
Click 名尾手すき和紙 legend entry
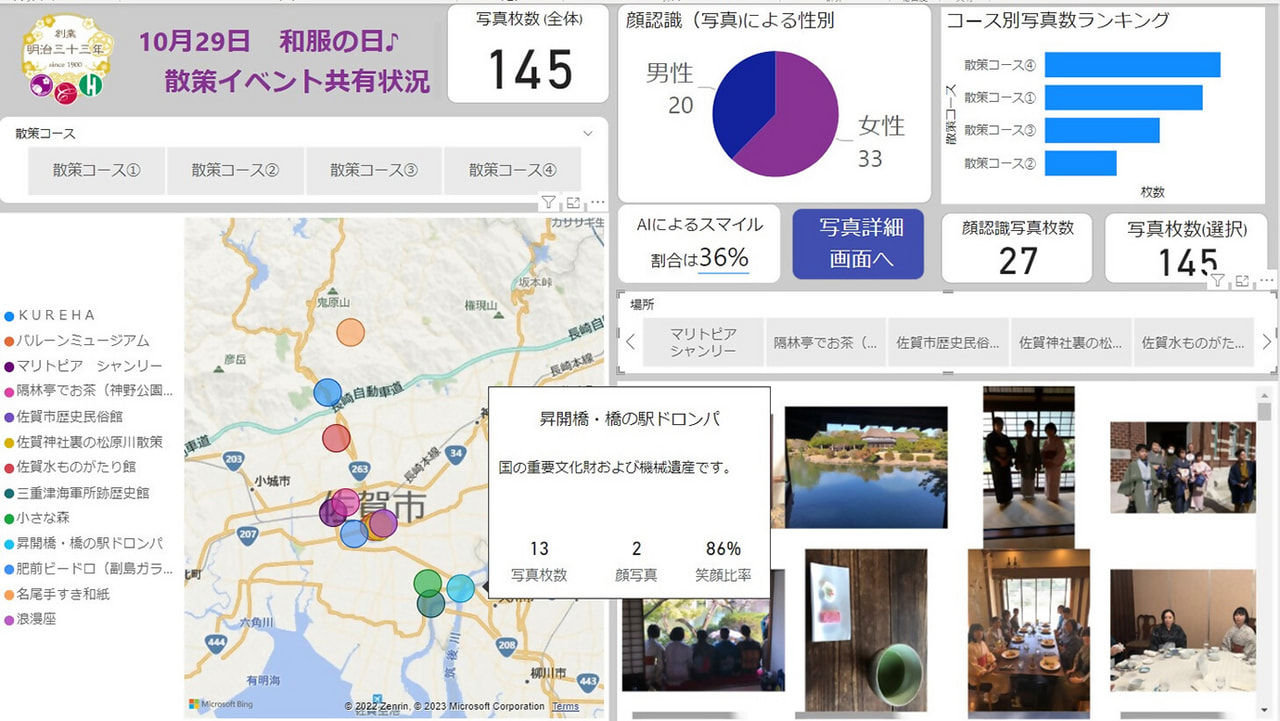(57, 594)
